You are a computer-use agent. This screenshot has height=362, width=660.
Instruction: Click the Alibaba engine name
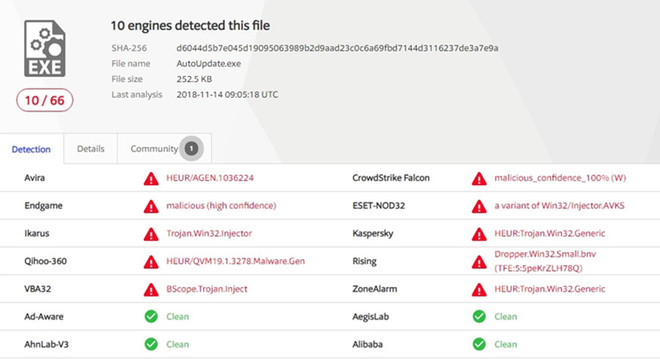click(x=367, y=344)
